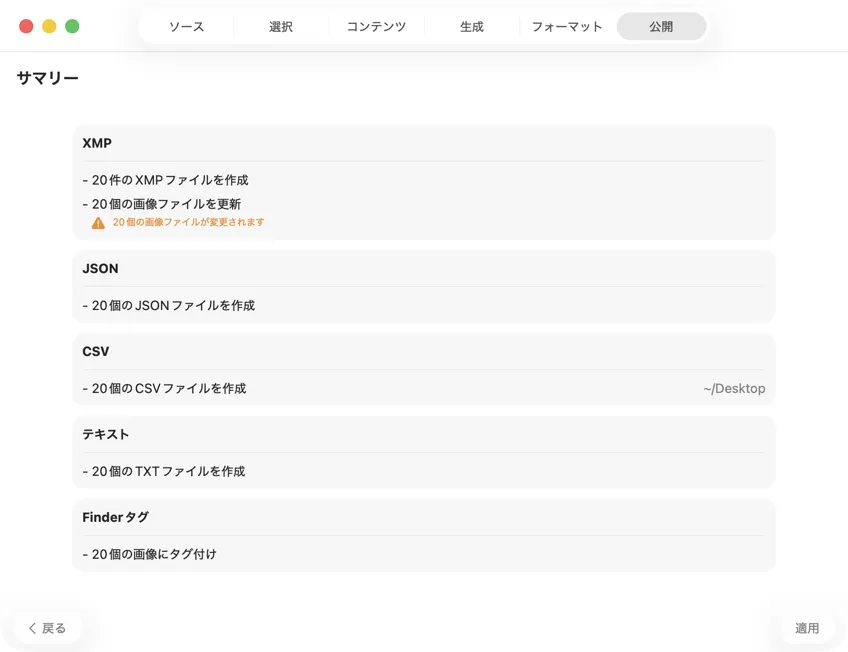
Task: Click the active 公開 tab
Action: click(x=661, y=27)
